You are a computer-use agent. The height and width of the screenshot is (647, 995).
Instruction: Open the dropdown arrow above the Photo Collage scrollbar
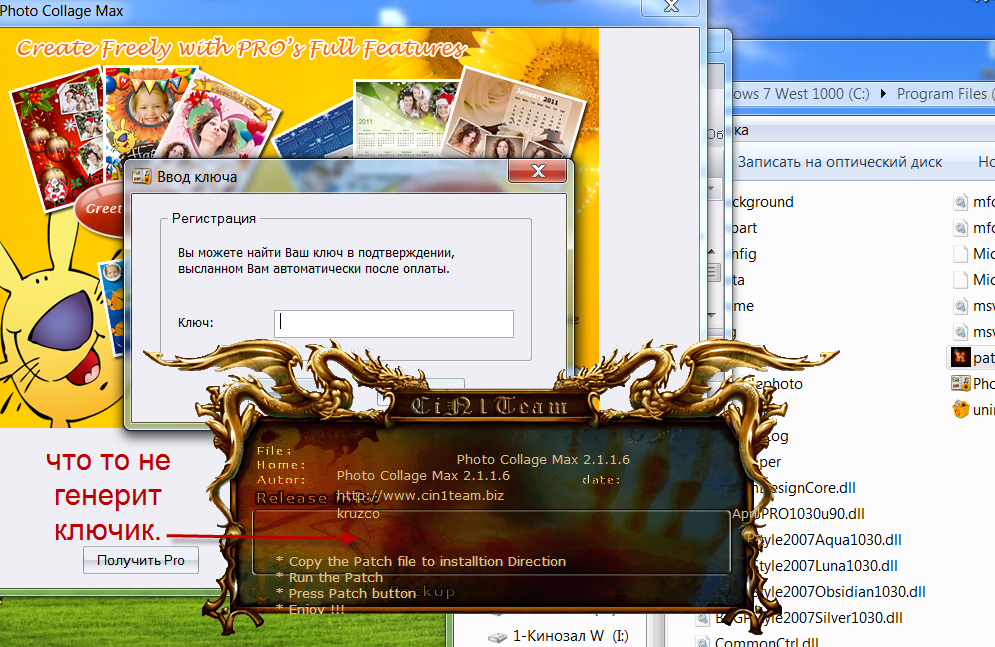[712, 188]
